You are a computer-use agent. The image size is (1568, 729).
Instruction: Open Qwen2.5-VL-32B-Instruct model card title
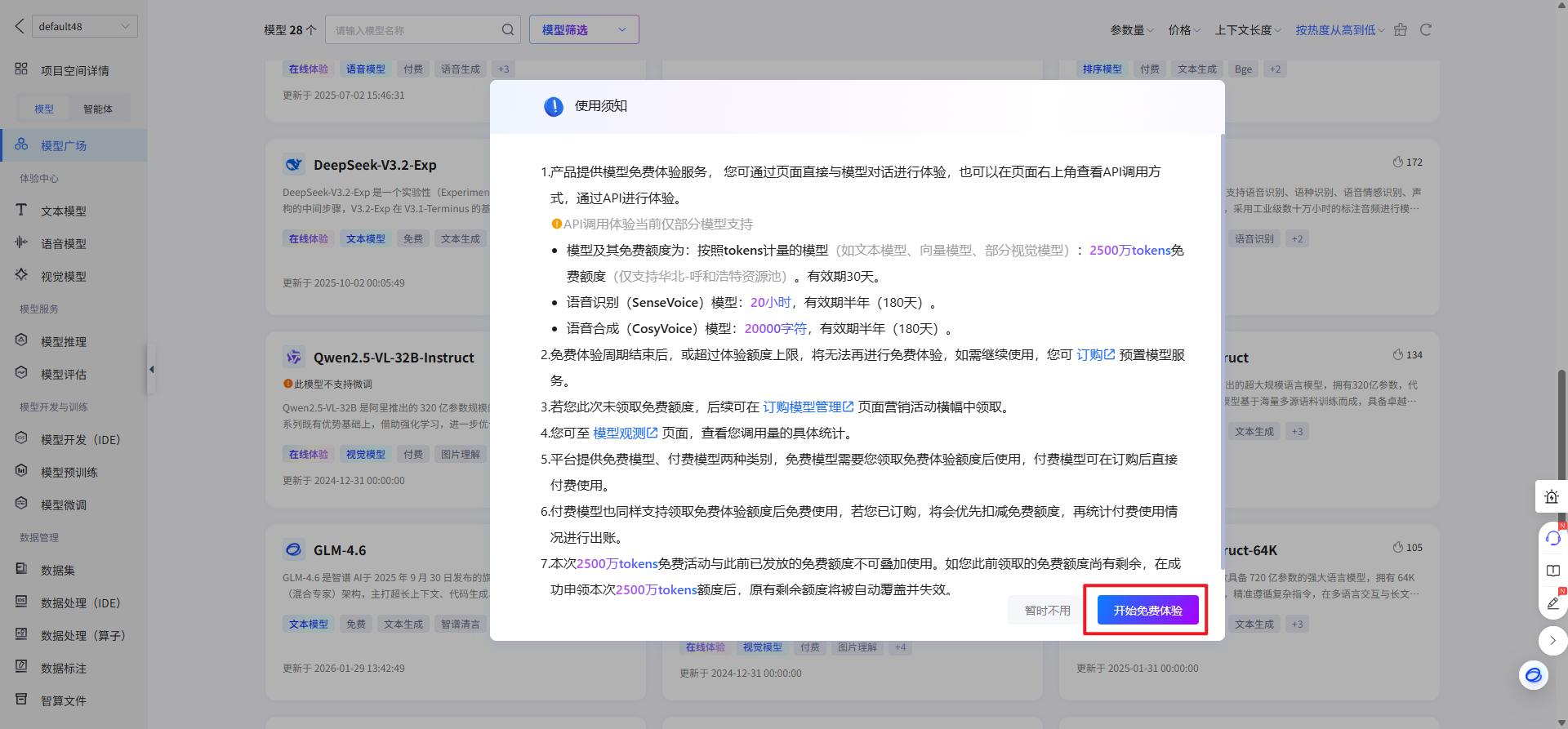pyautogui.click(x=394, y=358)
